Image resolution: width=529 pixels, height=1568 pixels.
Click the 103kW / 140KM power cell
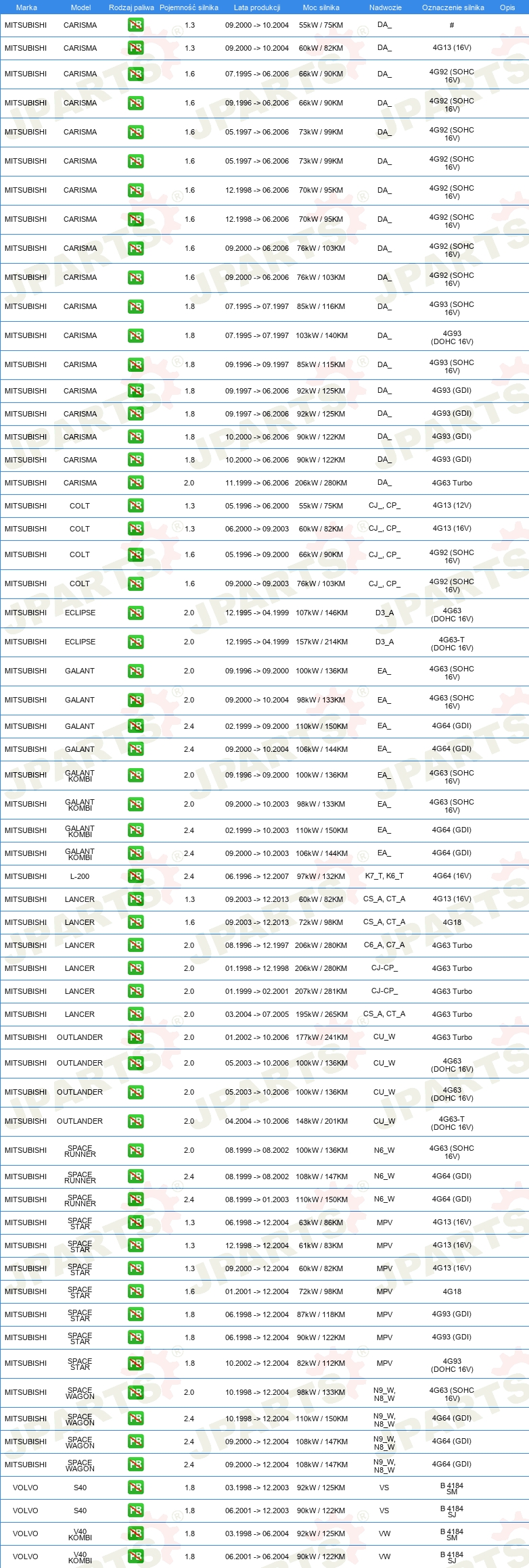coord(321,335)
